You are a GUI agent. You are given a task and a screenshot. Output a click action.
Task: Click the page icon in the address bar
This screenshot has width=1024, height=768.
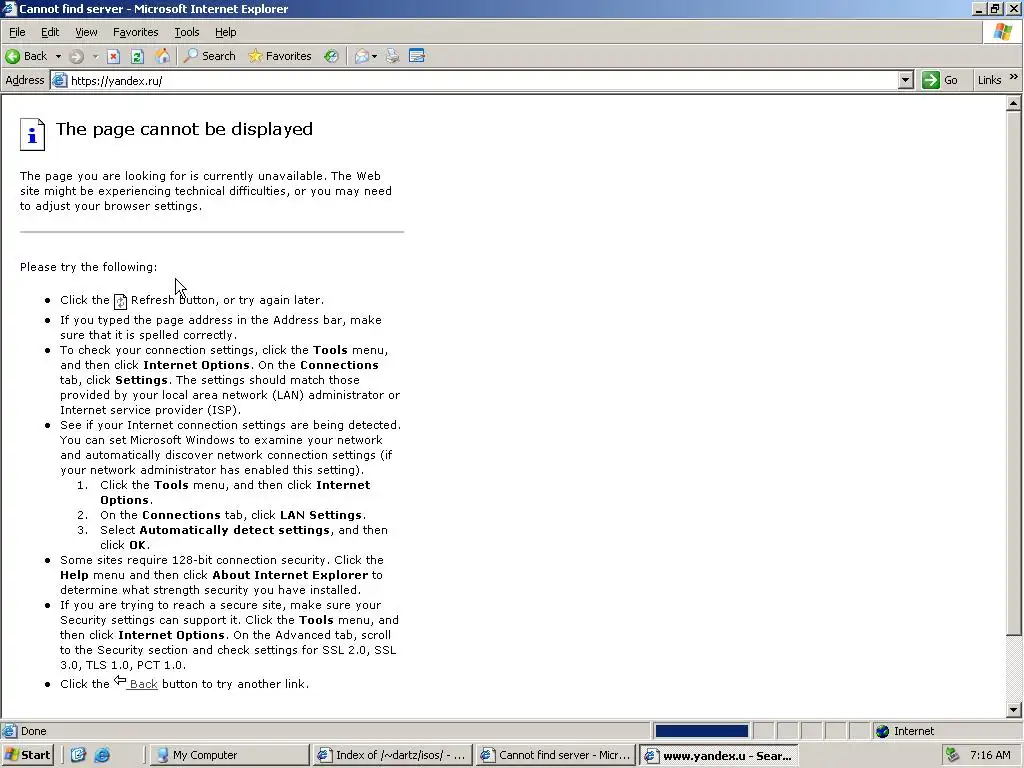pos(59,80)
